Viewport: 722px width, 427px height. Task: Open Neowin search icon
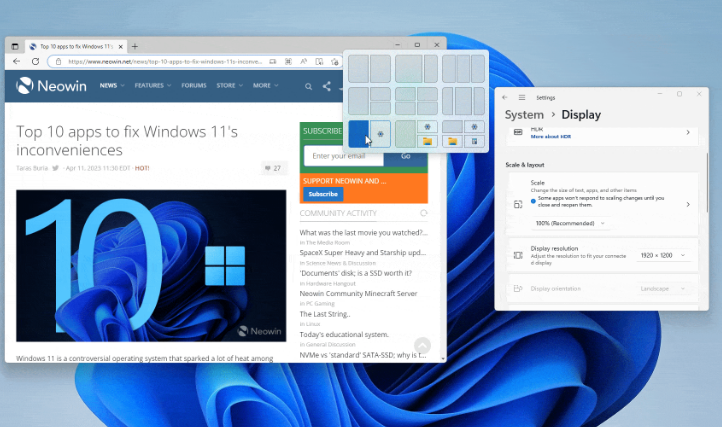309,86
